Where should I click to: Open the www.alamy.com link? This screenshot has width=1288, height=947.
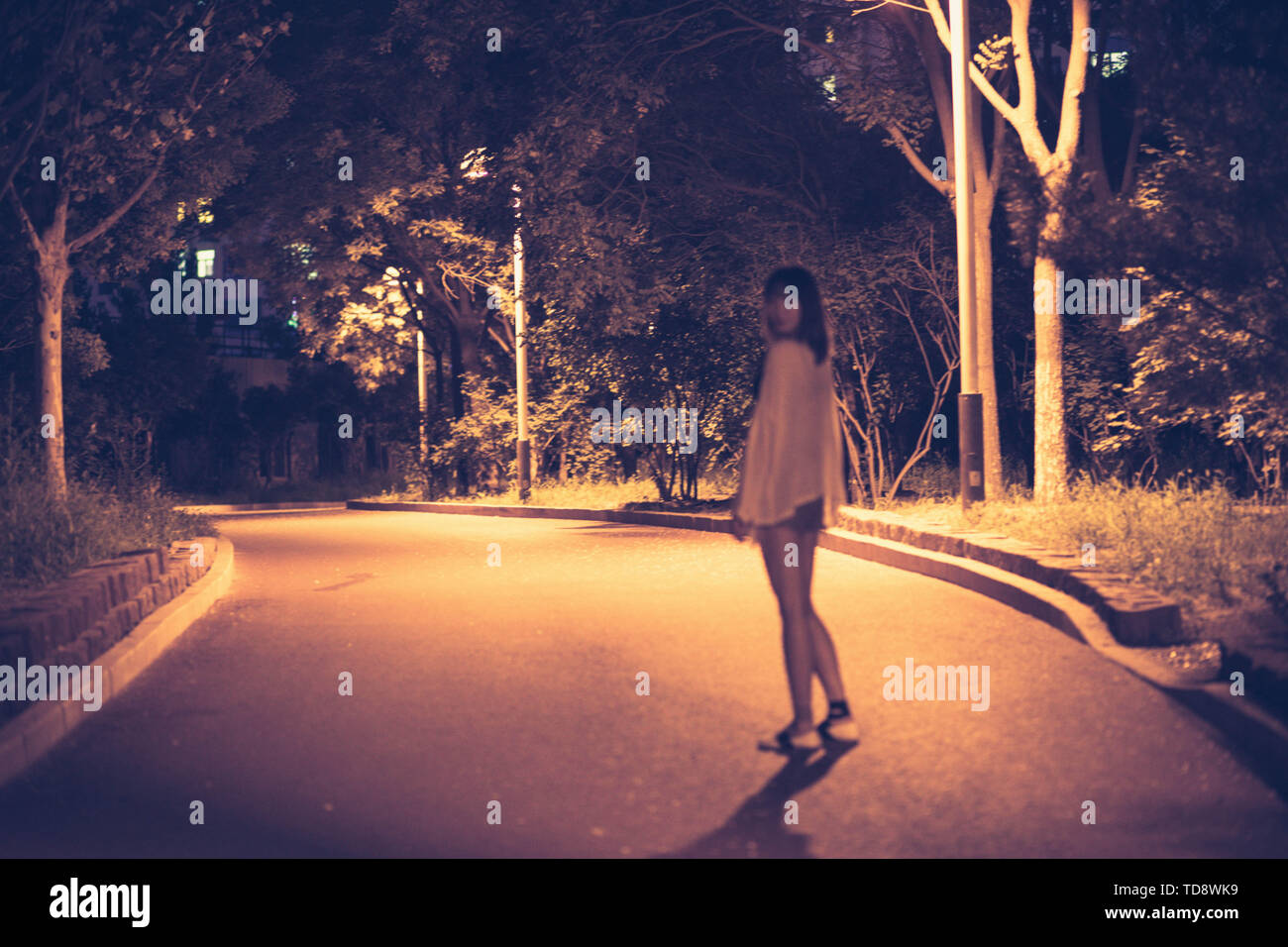coord(1171,913)
